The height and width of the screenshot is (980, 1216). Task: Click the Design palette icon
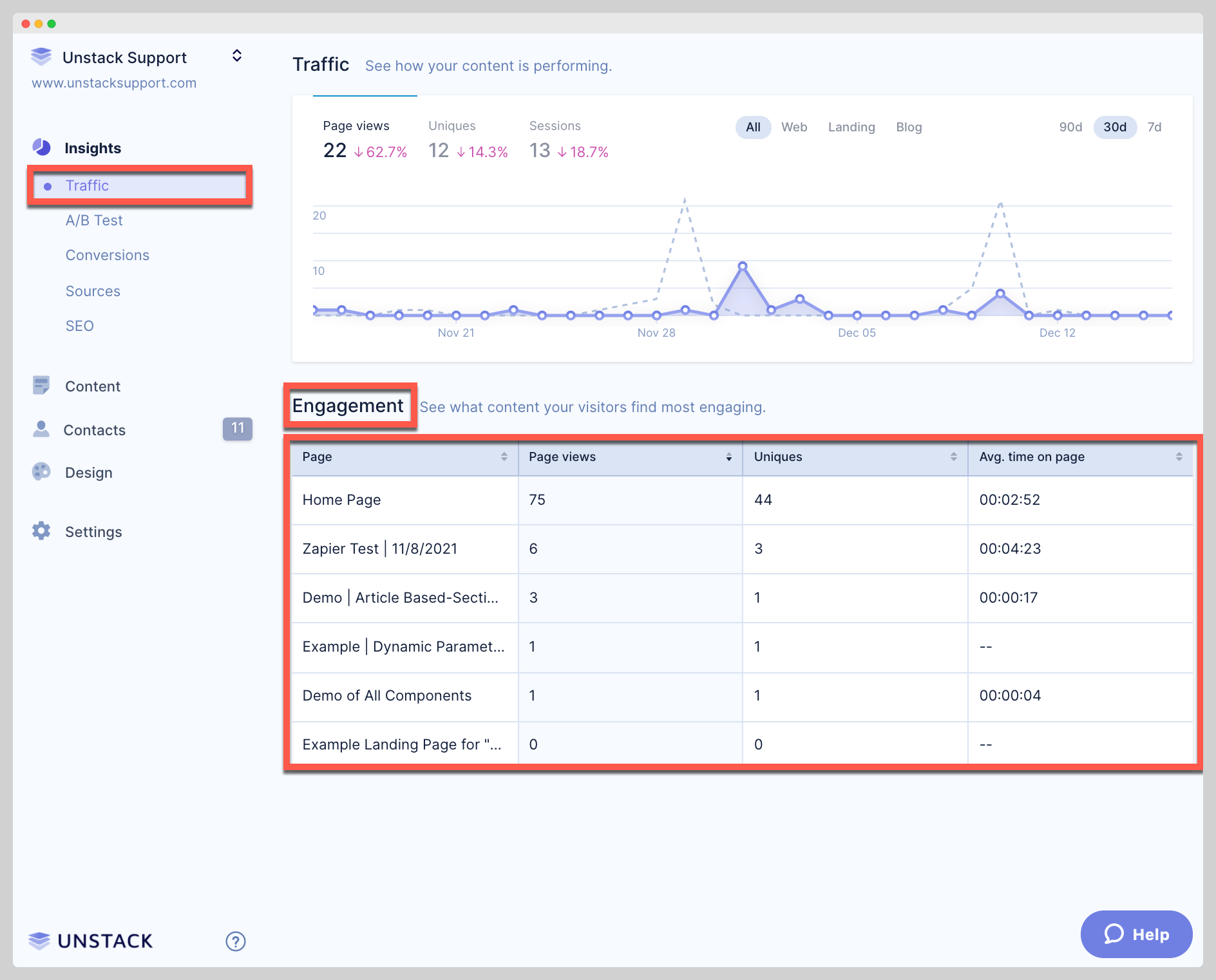click(x=41, y=472)
